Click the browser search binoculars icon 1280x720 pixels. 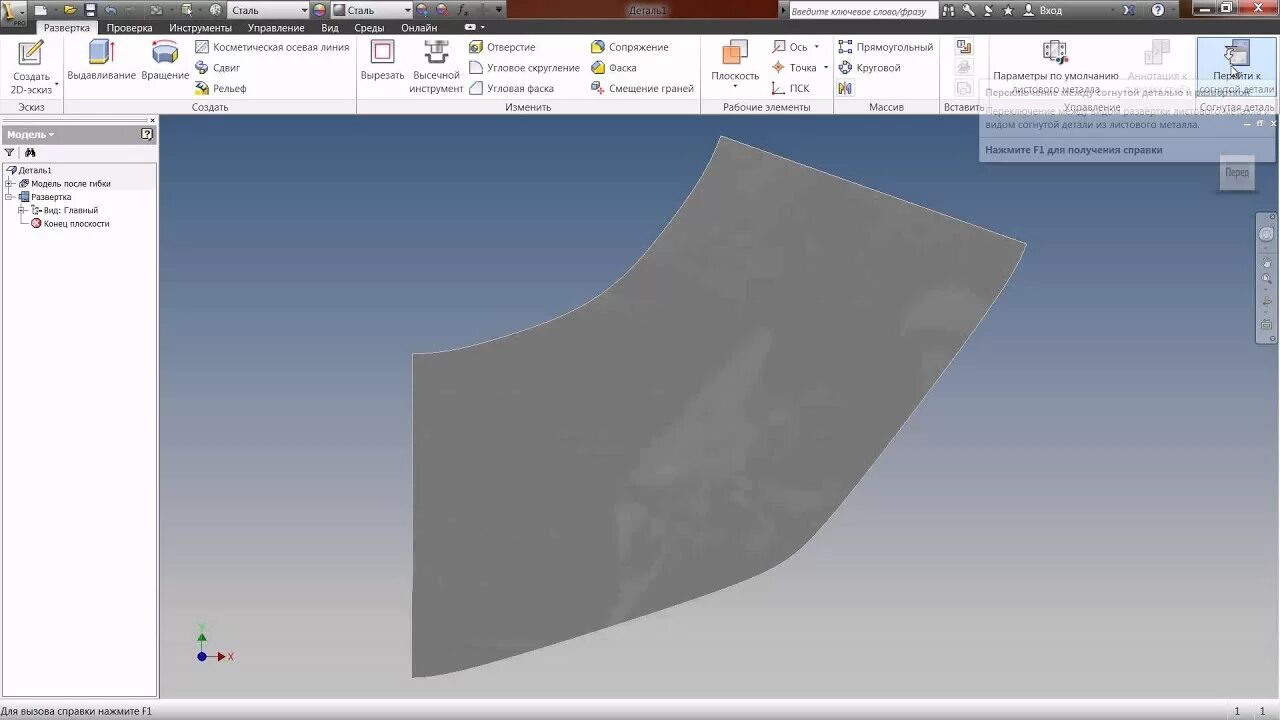pyautogui.click(x=30, y=153)
